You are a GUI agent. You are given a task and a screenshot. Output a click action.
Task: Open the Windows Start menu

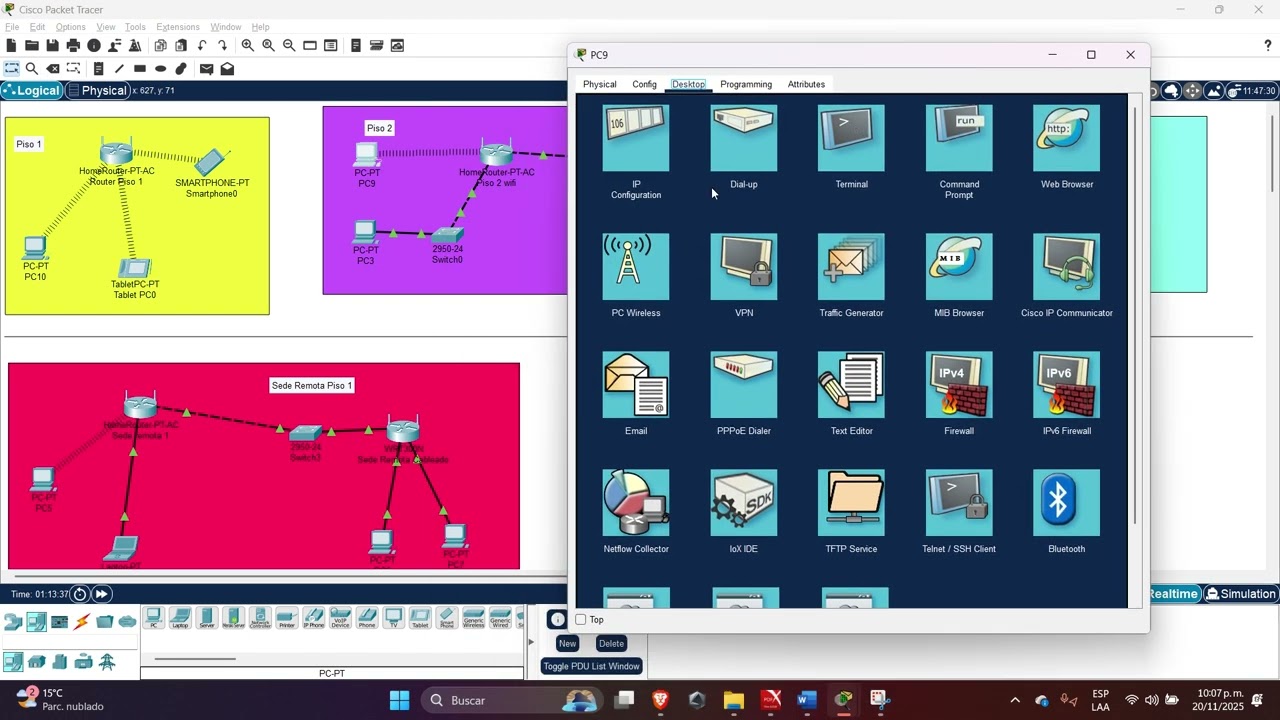pos(399,700)
